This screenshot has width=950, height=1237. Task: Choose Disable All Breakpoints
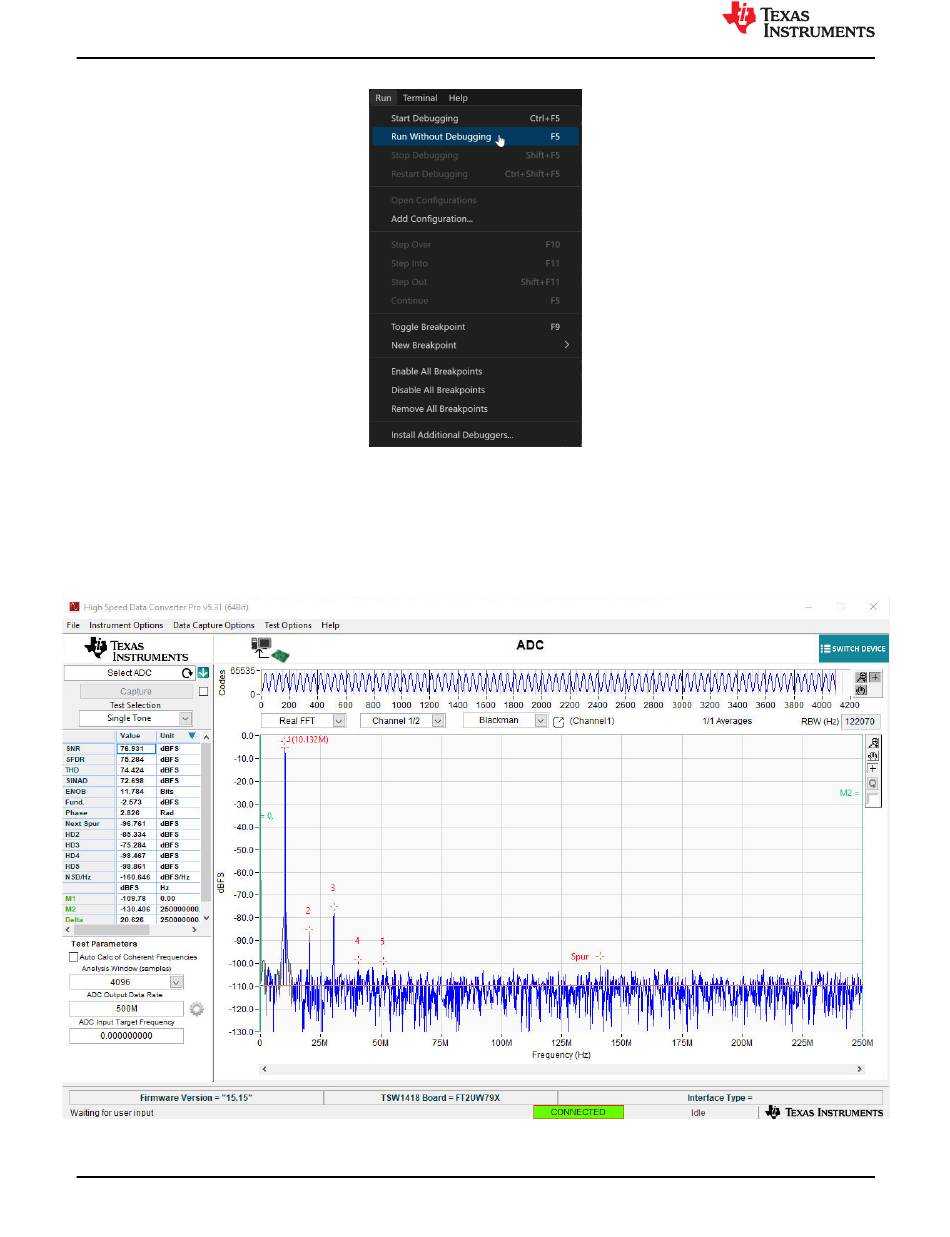476,390
